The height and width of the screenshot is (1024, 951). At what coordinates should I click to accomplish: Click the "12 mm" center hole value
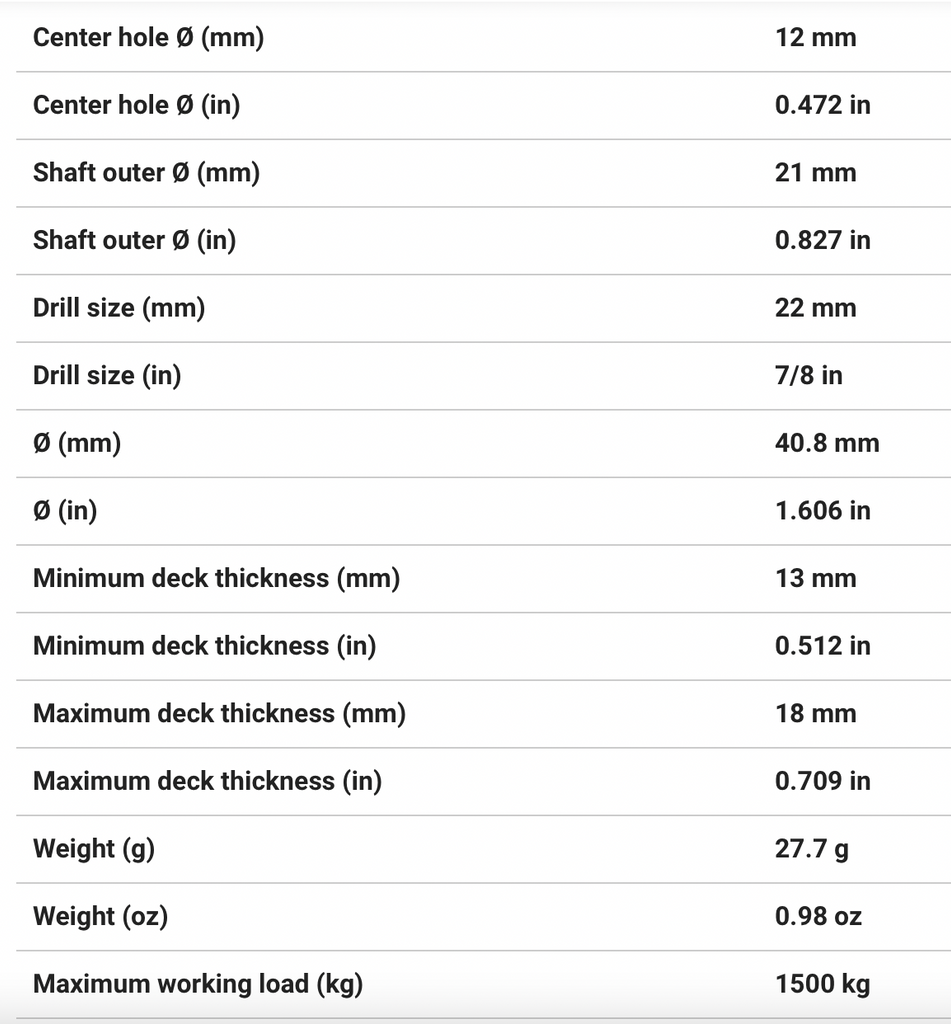click(x=815, y=38)
